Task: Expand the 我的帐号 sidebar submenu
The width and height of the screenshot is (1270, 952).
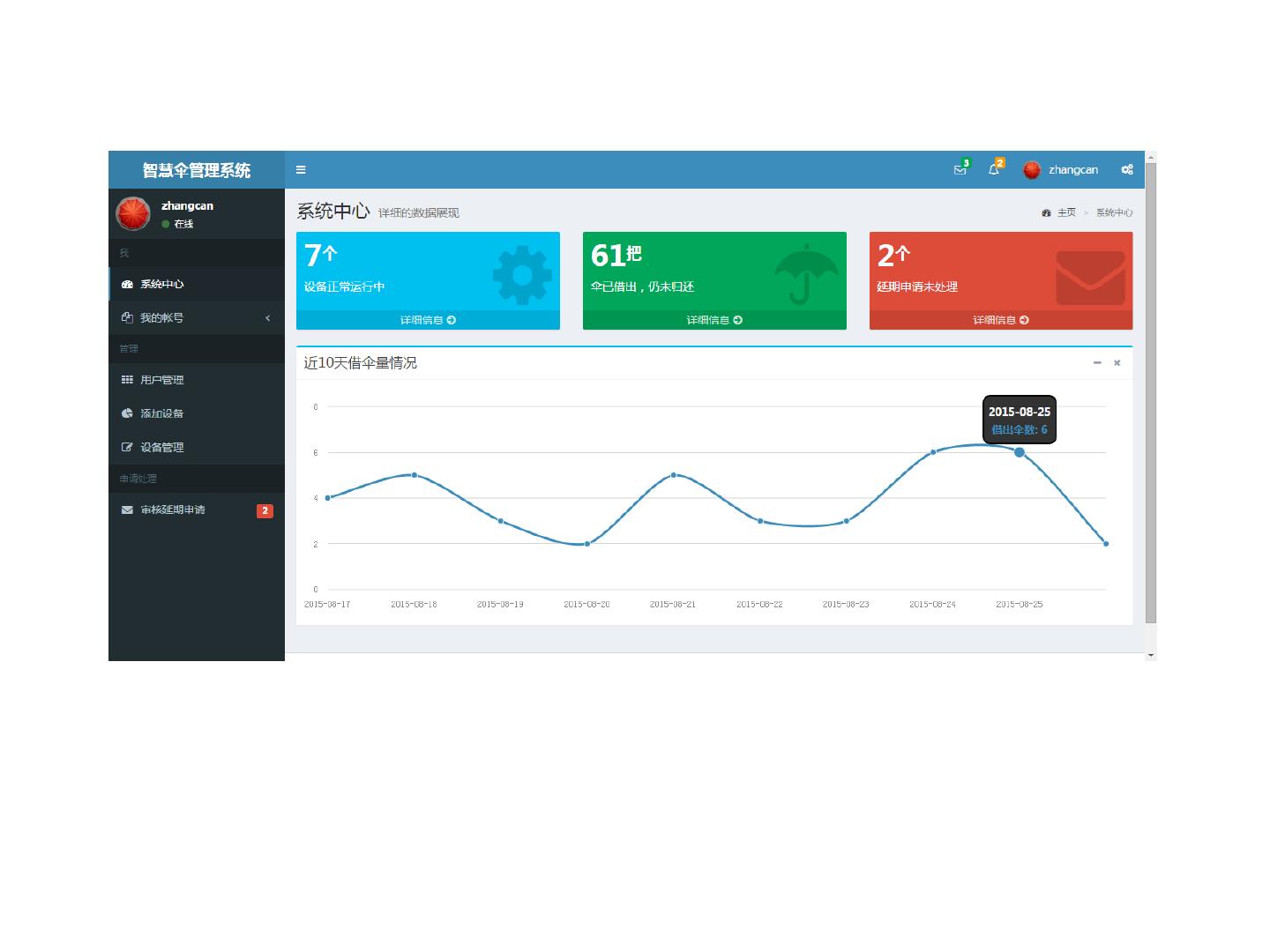Action: point(196,318)
